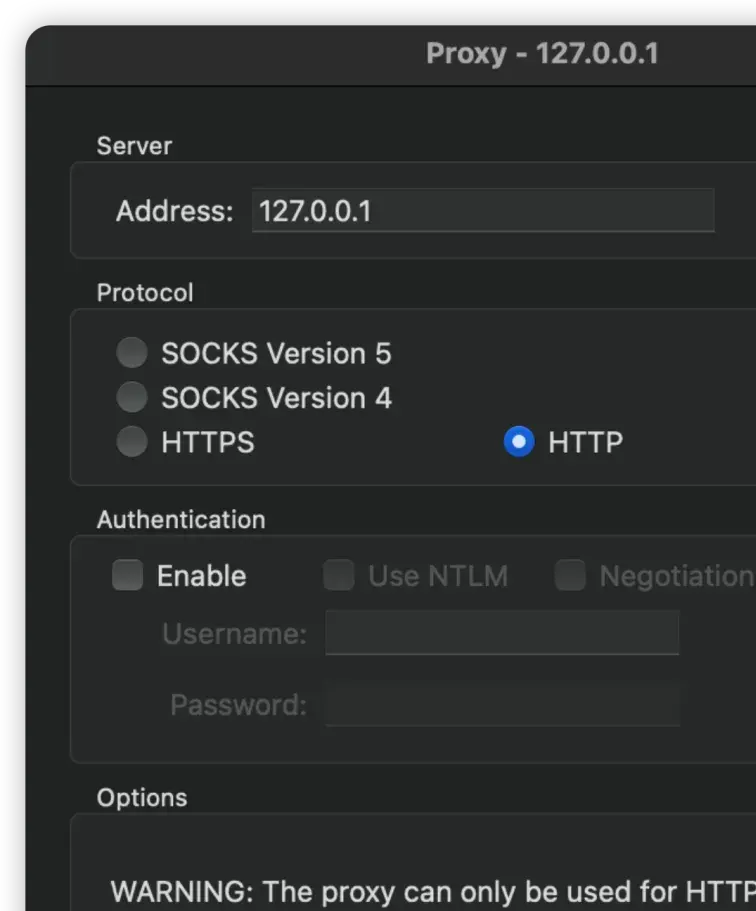
Task: Click the WARNING proxy notice text
Action: [432, 891]
